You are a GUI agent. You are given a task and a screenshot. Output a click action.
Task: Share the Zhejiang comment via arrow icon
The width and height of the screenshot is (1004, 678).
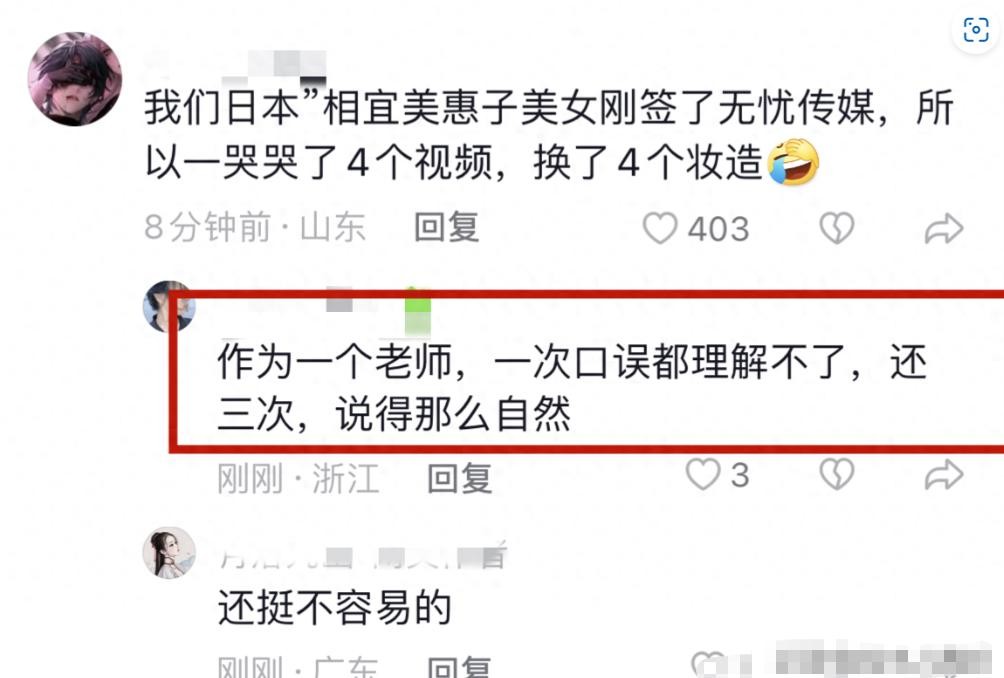coord(944,475)
